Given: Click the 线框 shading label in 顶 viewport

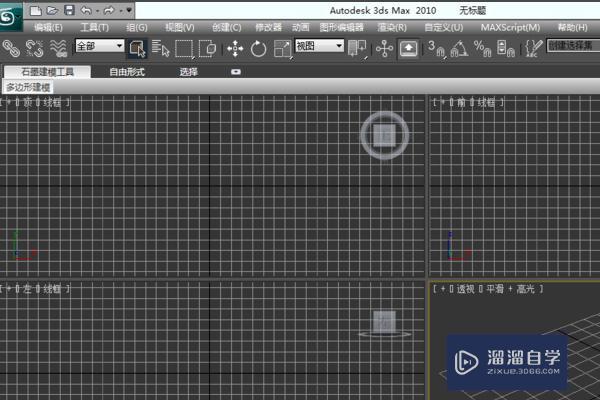Looking at the screenshot, I should tap(52, 103).
